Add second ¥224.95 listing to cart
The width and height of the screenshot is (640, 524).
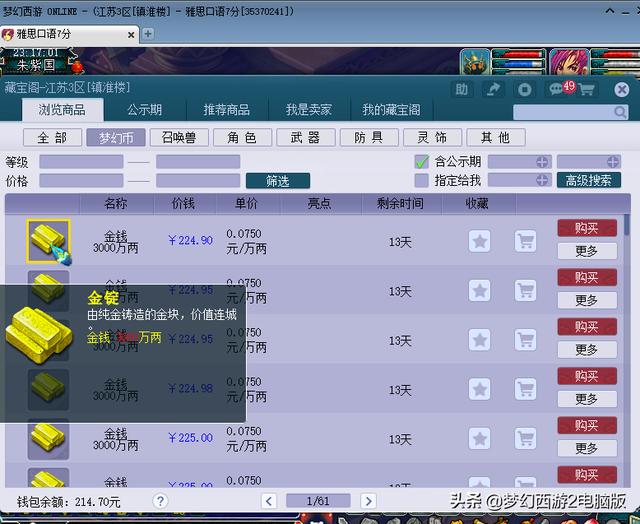pyautogui.click(x=525, y=291)
